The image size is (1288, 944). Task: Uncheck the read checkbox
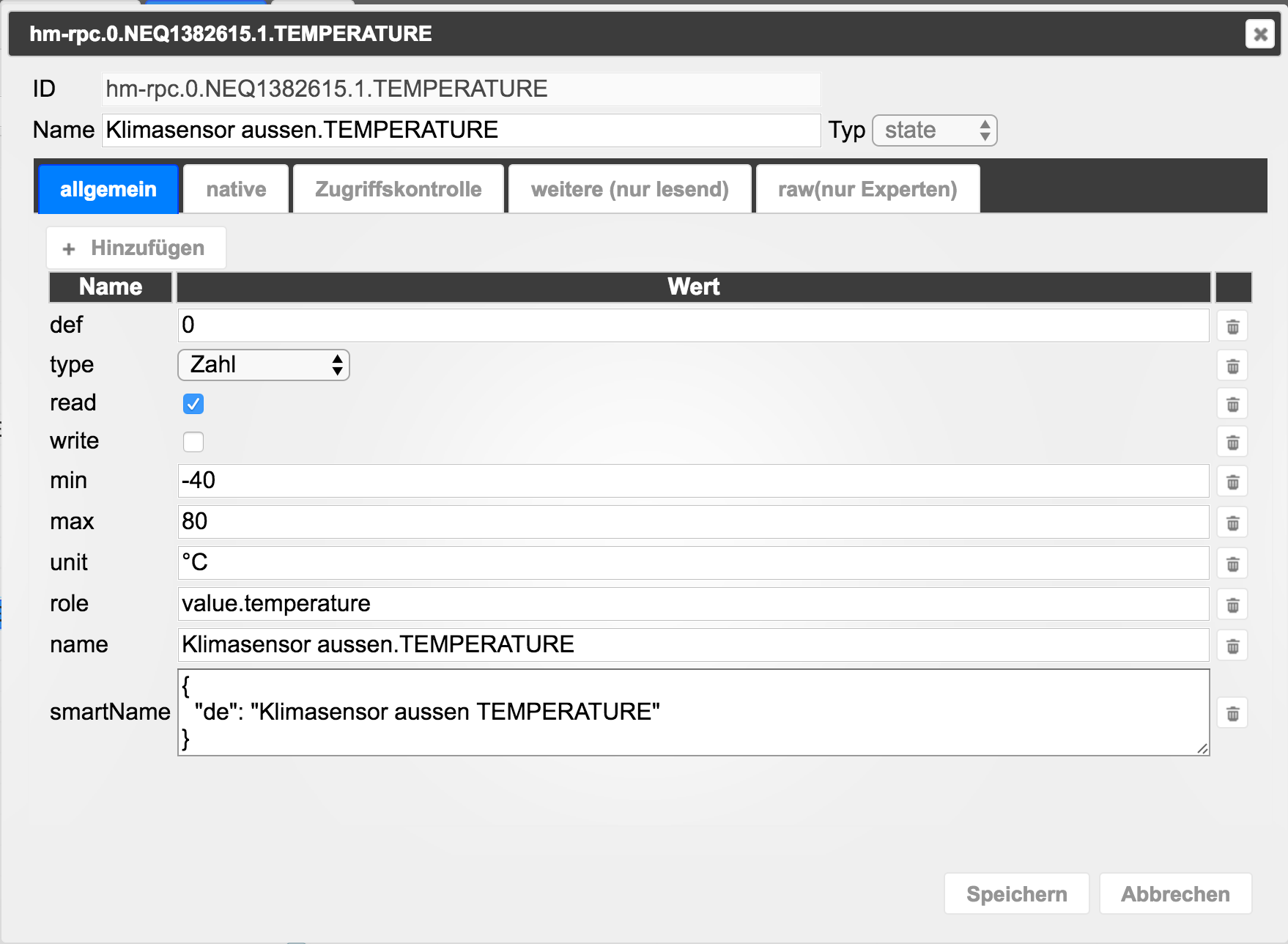[193, 404]
